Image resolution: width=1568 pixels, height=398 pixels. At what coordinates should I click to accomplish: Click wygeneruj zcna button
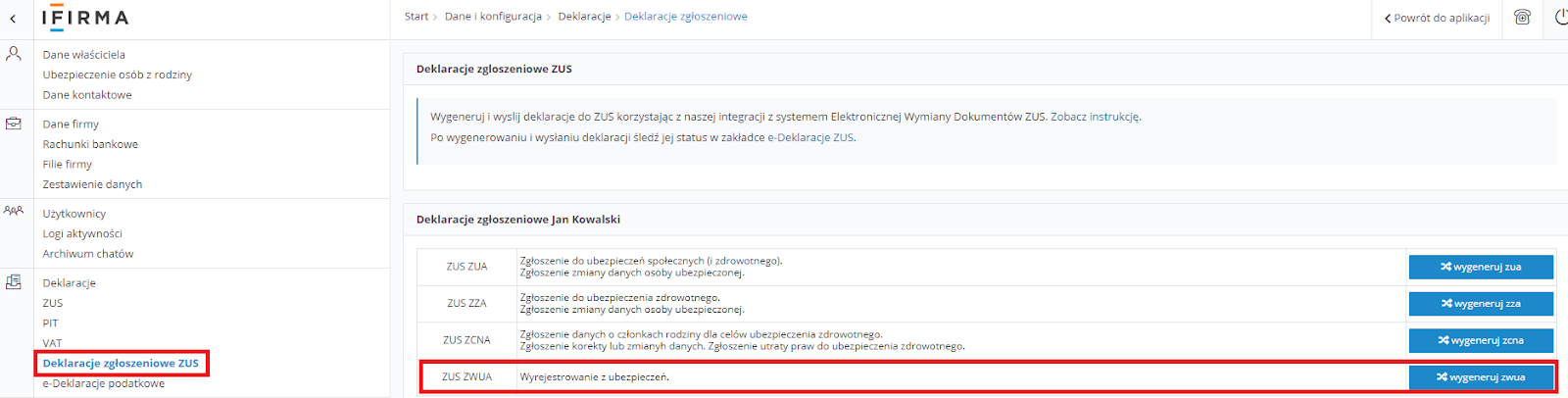(x=1481, y=340)
